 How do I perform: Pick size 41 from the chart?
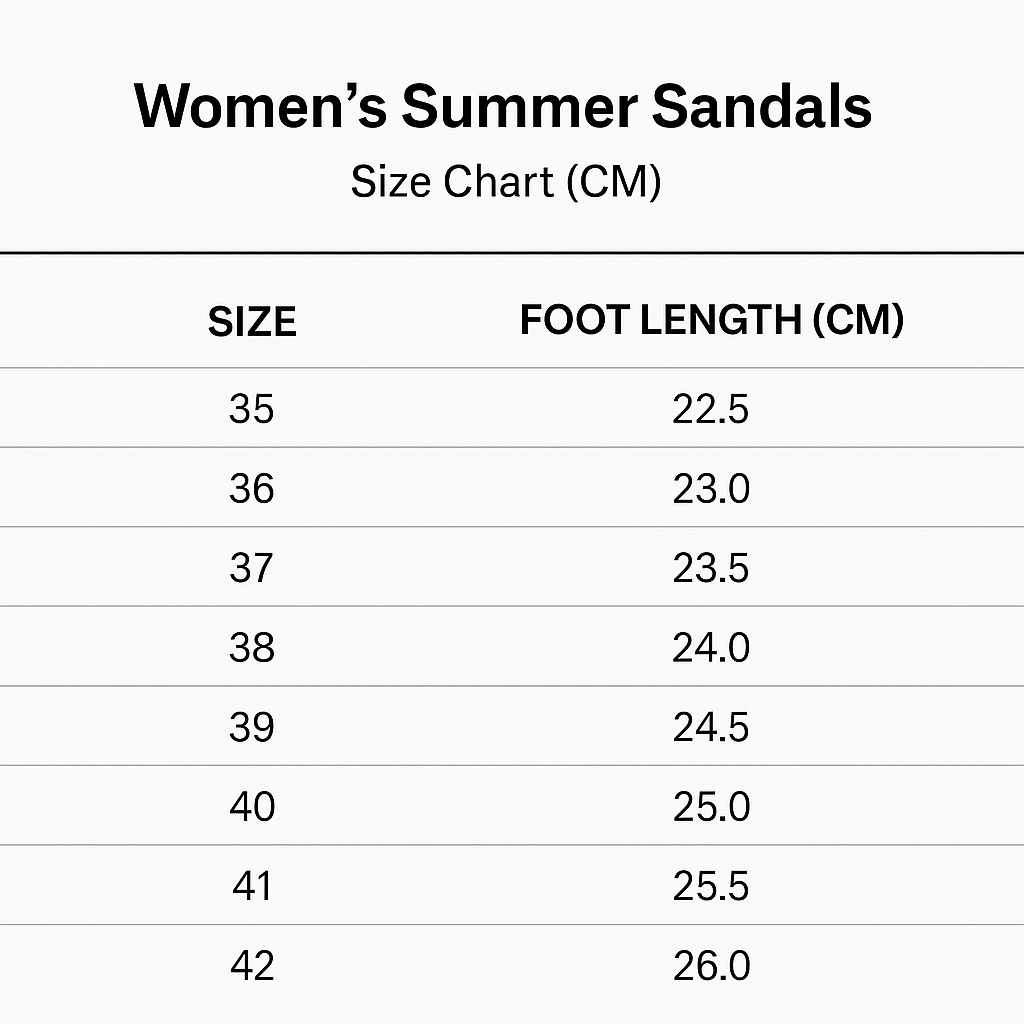click(251, 886)
